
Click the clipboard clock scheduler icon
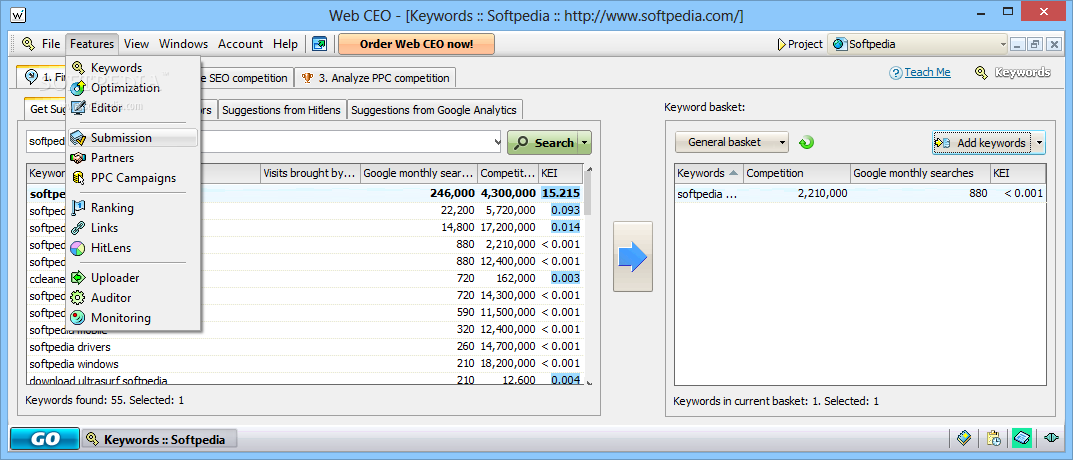[994, 438]
